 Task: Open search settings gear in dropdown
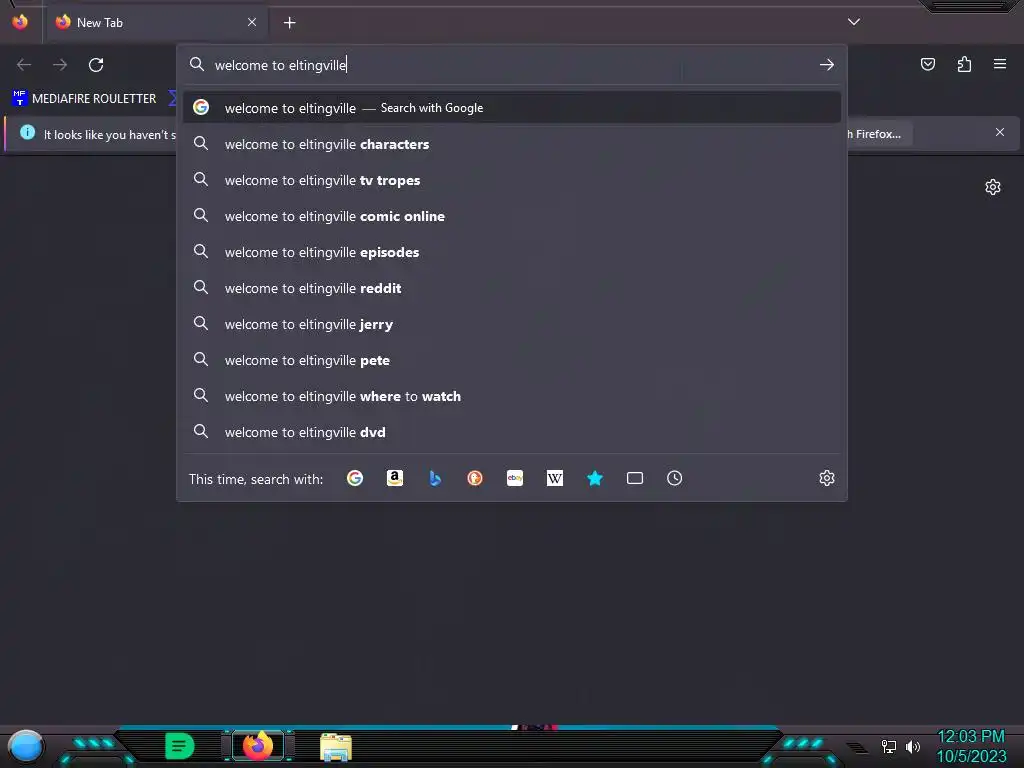pos(827,478)
